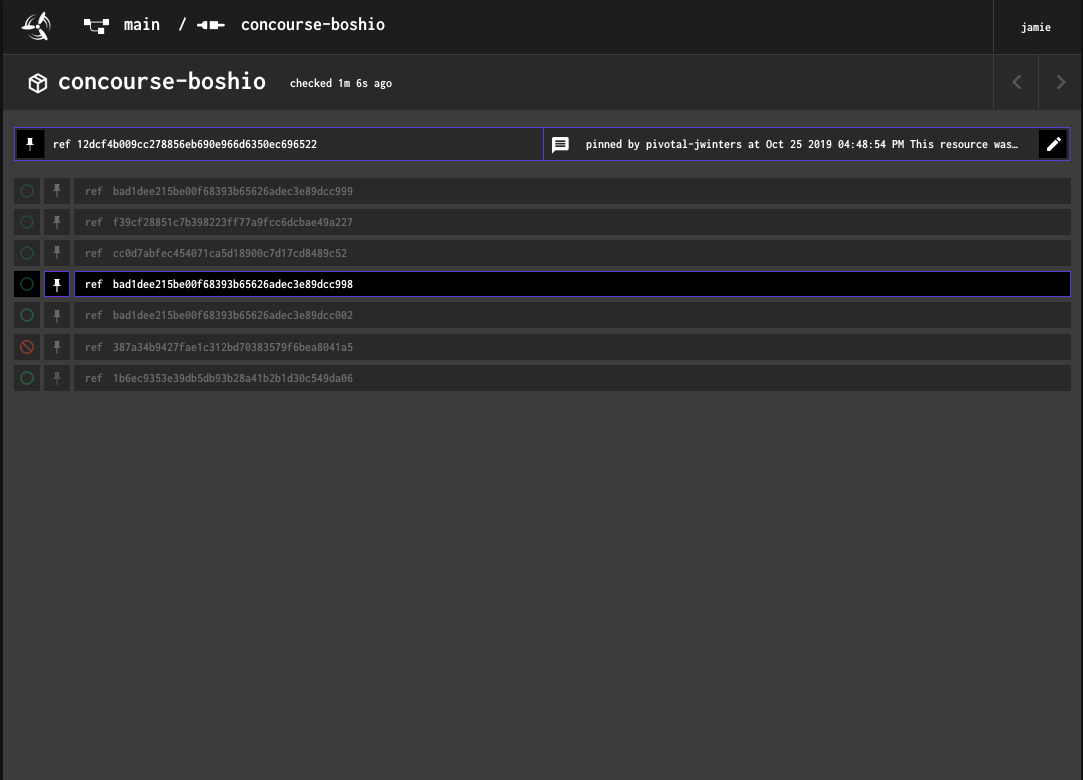1083x780 pixels.
Task: Pin version 1b6ec9353e39...
Action: coord(57,378)
